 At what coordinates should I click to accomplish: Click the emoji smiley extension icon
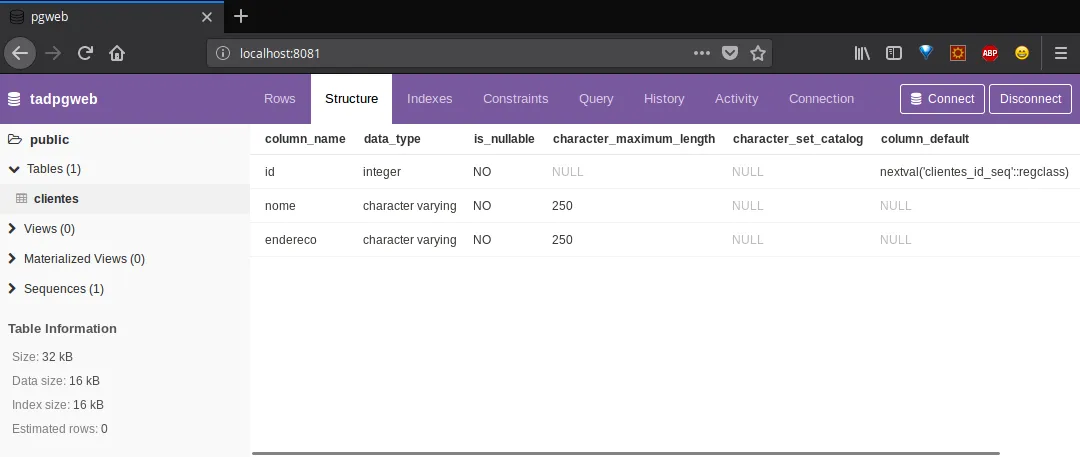click(x=1022, y=53)
